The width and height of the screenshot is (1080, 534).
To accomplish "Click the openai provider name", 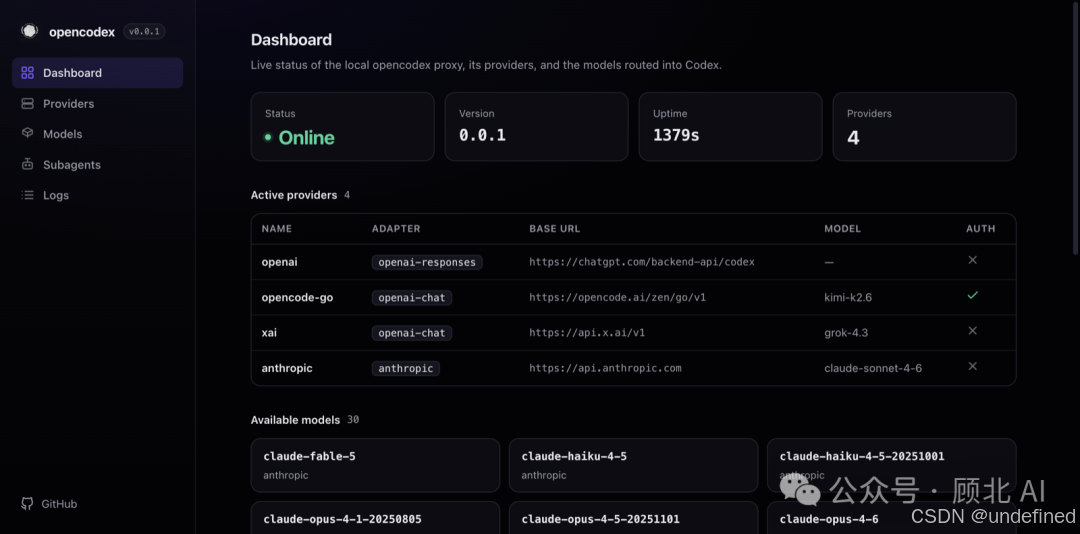I will [x=280, y=262].
